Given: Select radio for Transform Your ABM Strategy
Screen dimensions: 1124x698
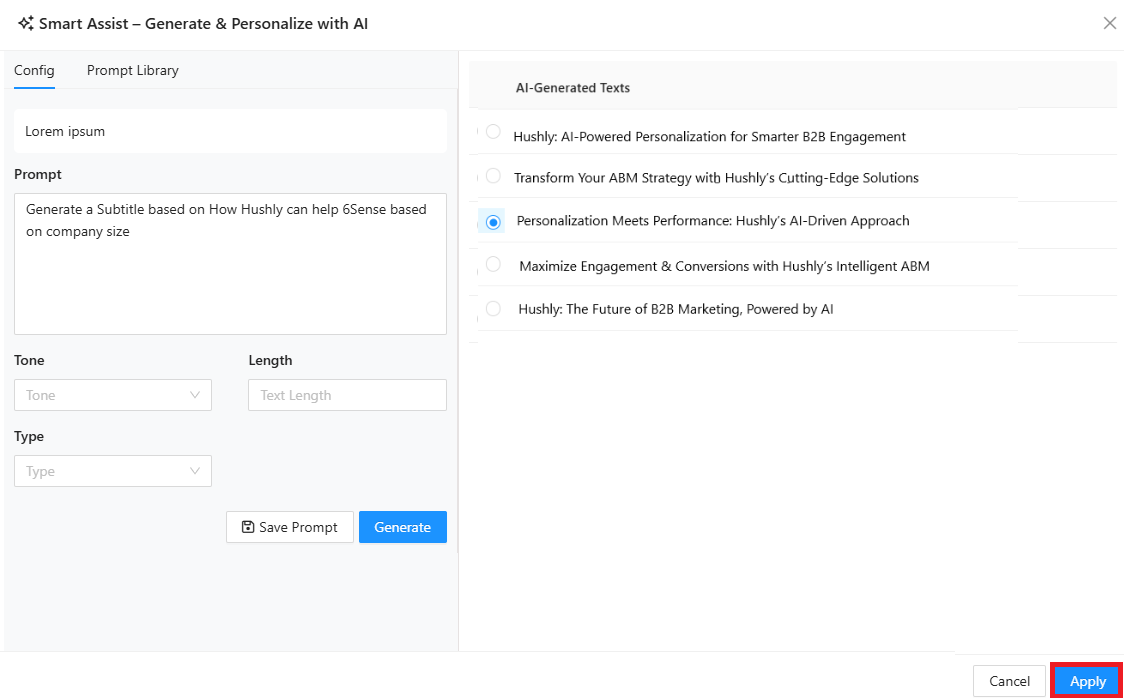Looking at the screenshot, I should tap(493, 176).
